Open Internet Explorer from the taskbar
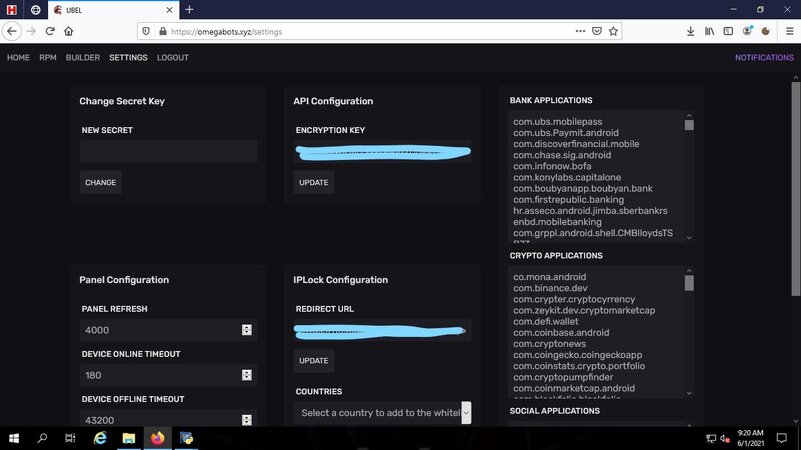This screenshot has height=450, width=801. tap(100, 438)
